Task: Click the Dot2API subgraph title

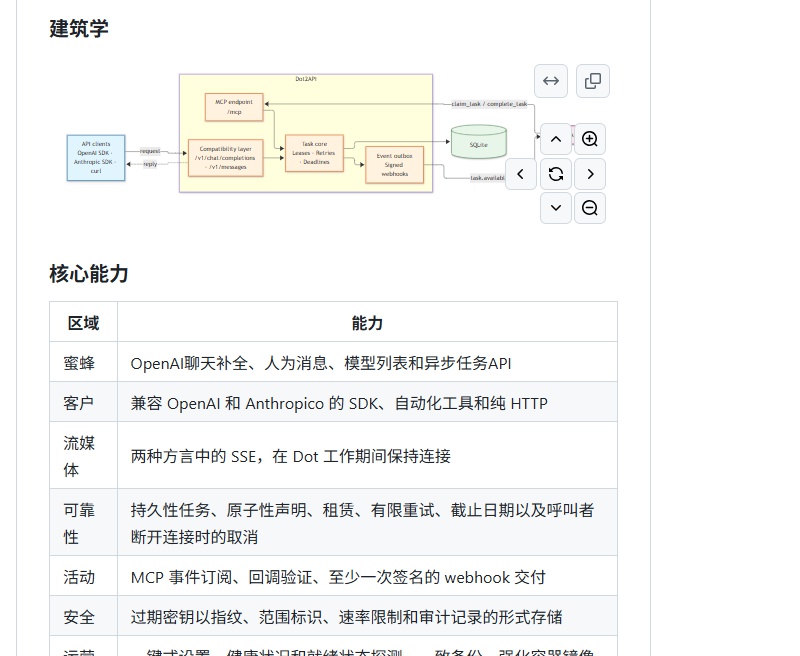Action: 306,79
